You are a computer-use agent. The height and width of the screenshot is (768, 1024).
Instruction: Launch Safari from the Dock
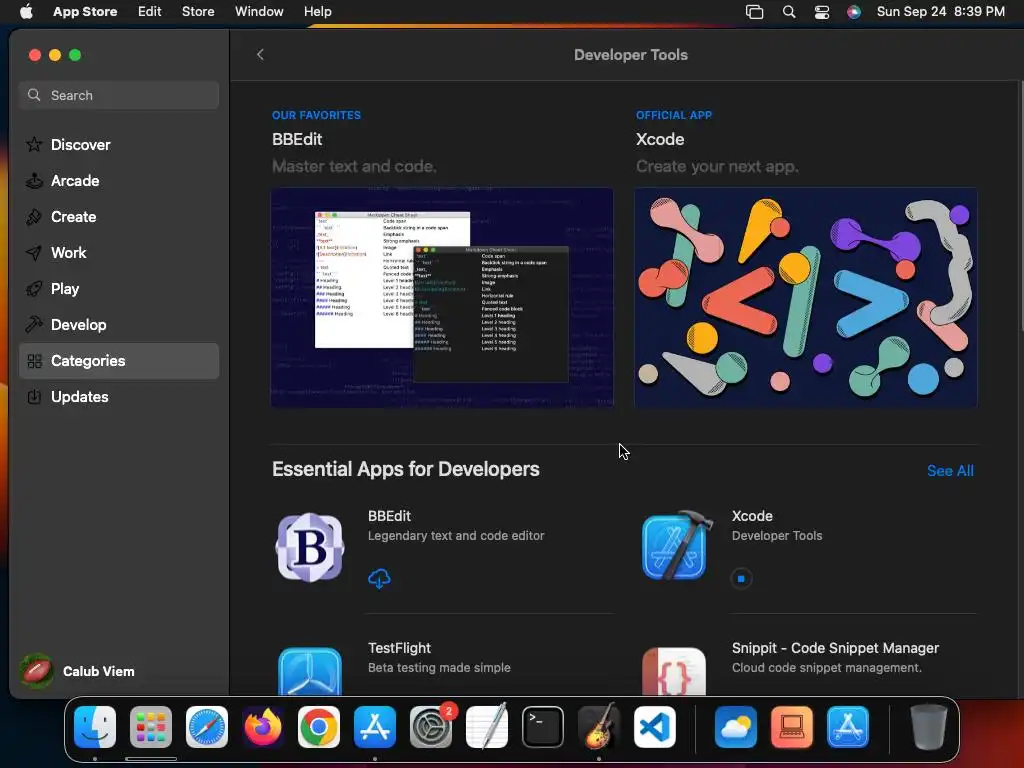(207, 727)
